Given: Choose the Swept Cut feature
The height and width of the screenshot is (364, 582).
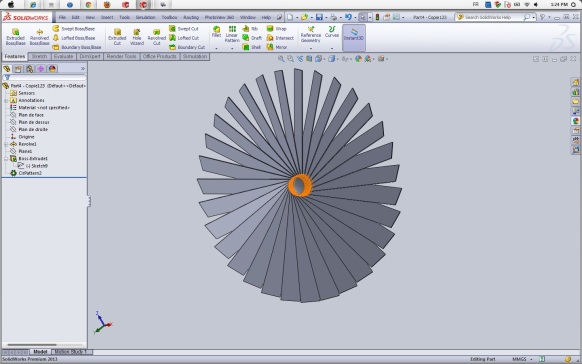Looking at the screenshot, I should pos(184,29).
